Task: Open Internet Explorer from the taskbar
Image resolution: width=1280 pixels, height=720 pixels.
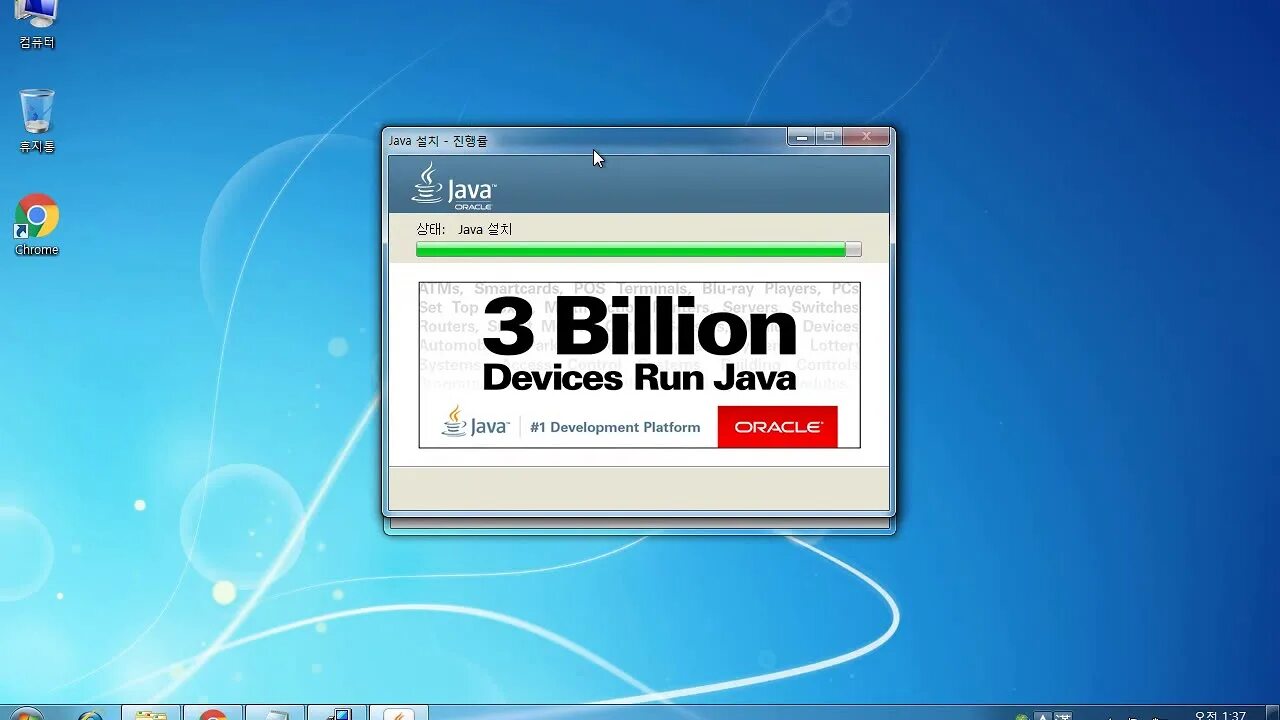Action: coord(90,714)
